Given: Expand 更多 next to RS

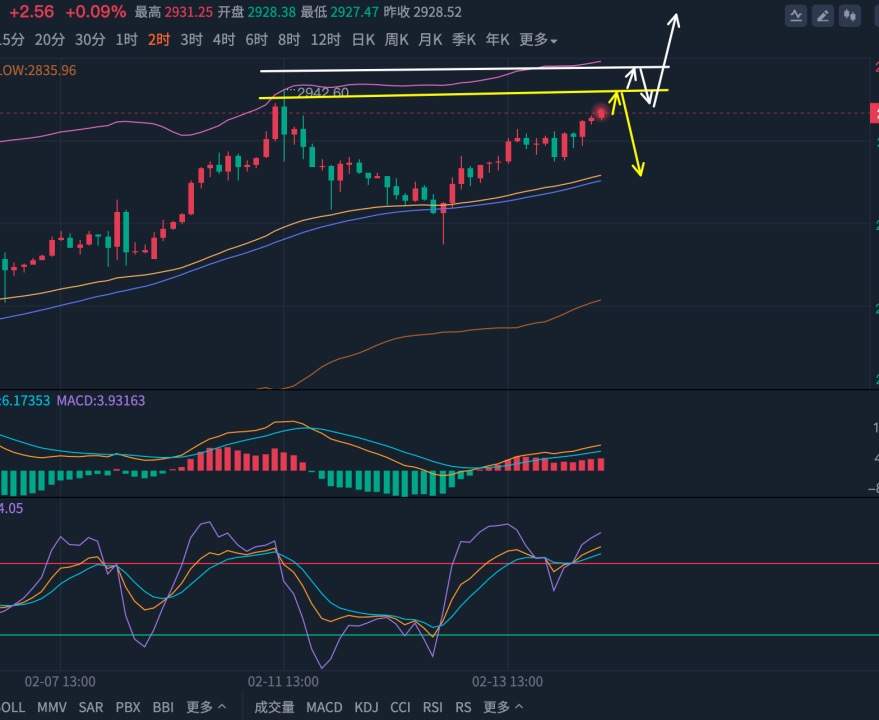Looking at the screenshot, I should click(x=503, y=707).
